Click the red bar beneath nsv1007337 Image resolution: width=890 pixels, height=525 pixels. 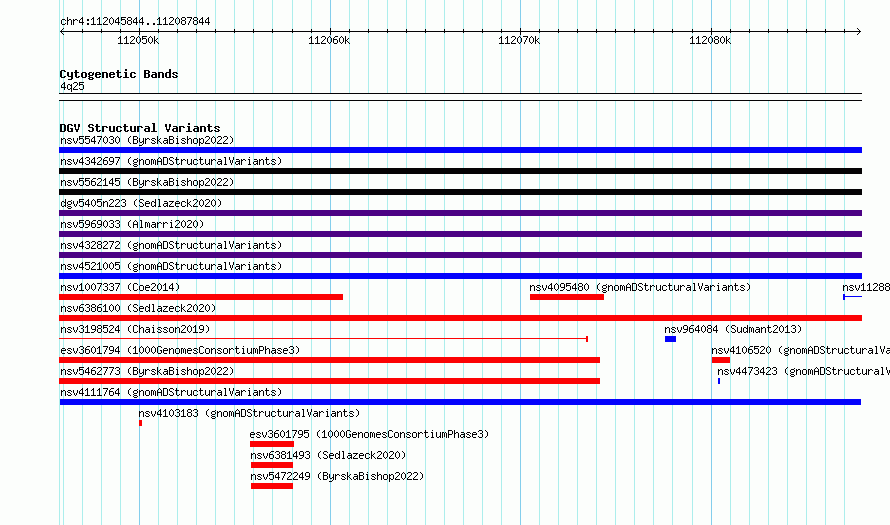tap(201, 297)
